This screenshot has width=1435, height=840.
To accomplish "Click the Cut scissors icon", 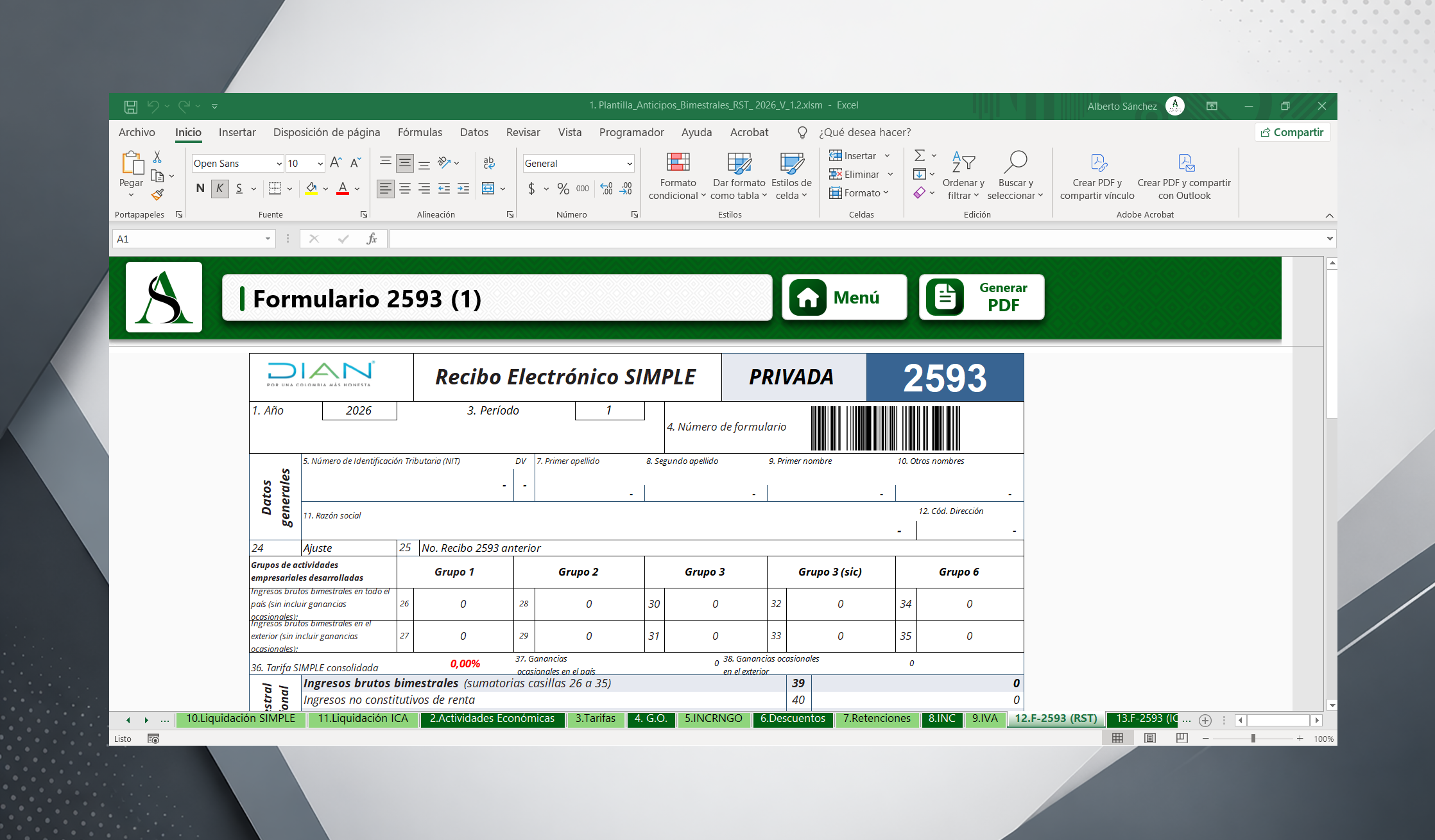I will tap(157, 157).
